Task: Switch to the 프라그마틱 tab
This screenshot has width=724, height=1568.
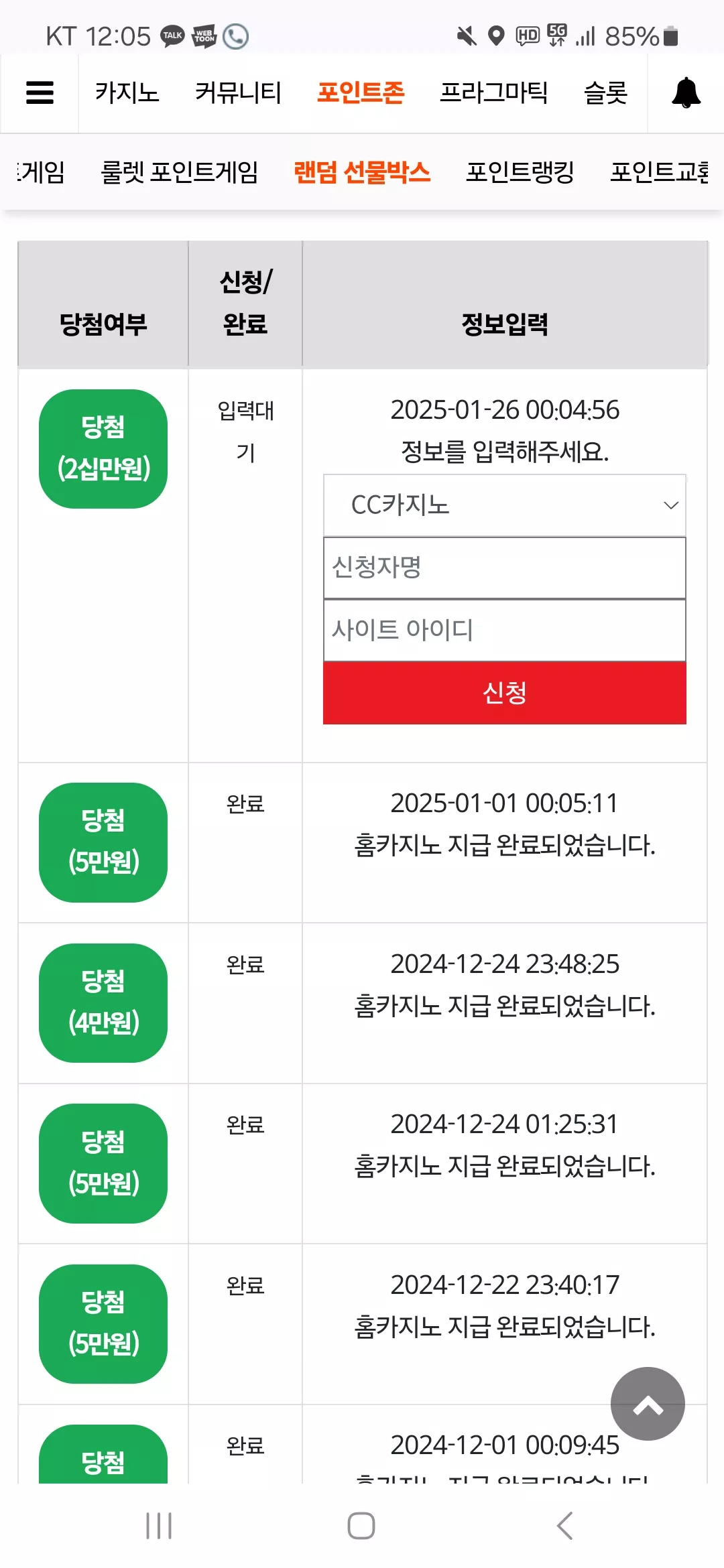Action: point(494,92)
